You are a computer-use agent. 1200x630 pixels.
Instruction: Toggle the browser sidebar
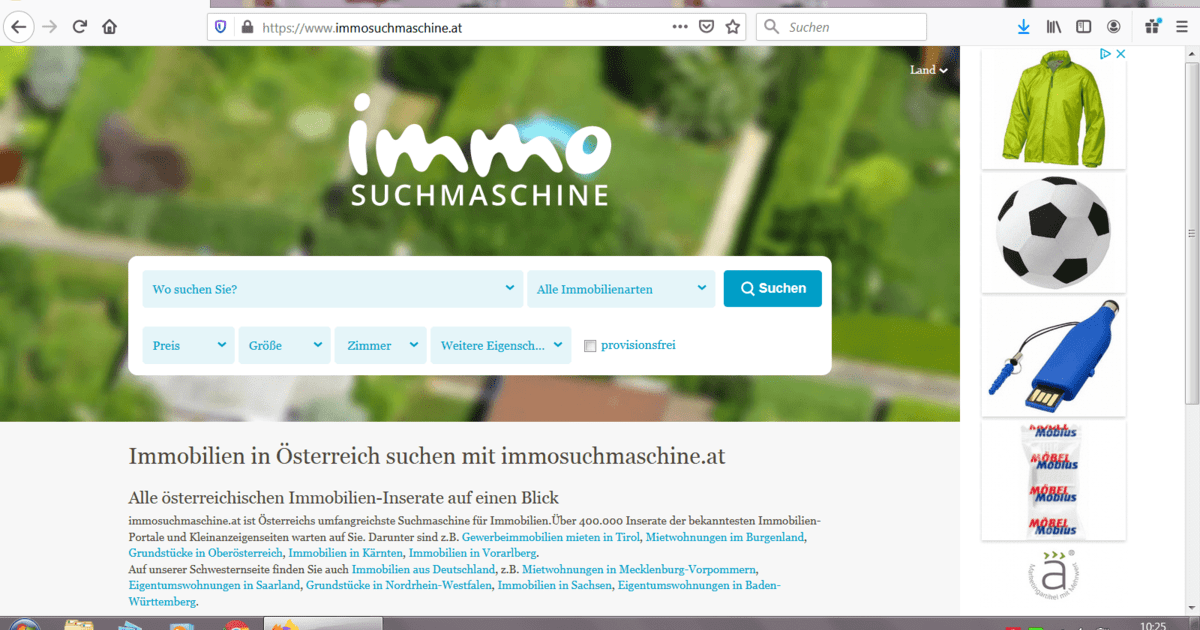click(x=1083, y=27)
